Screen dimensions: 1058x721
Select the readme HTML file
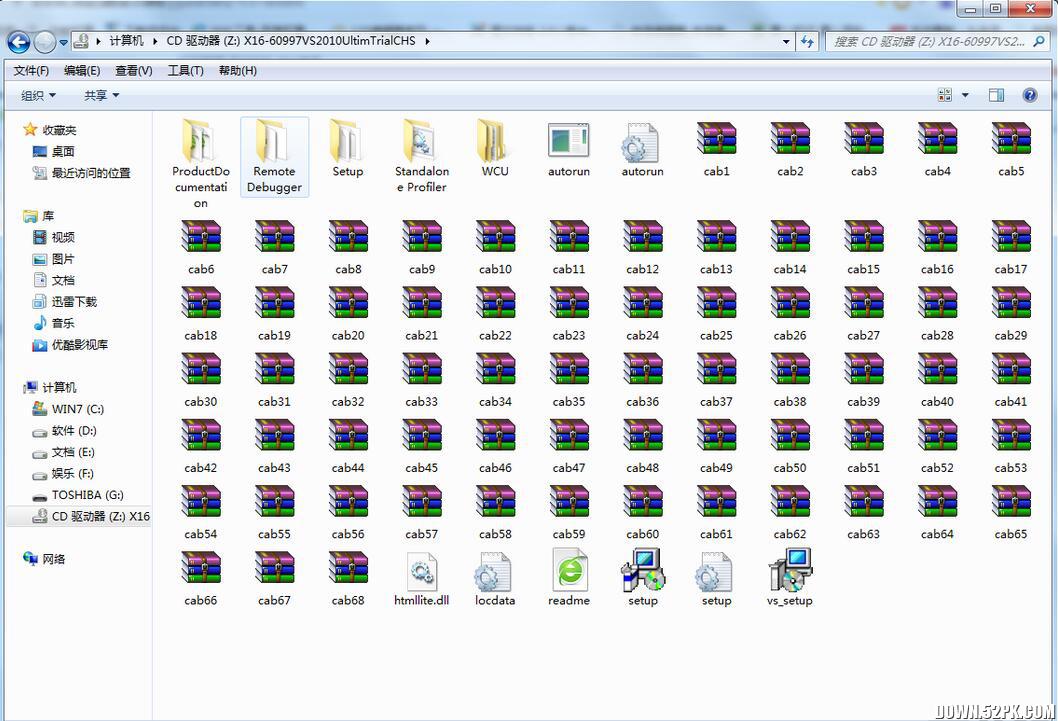coord(569,578)
